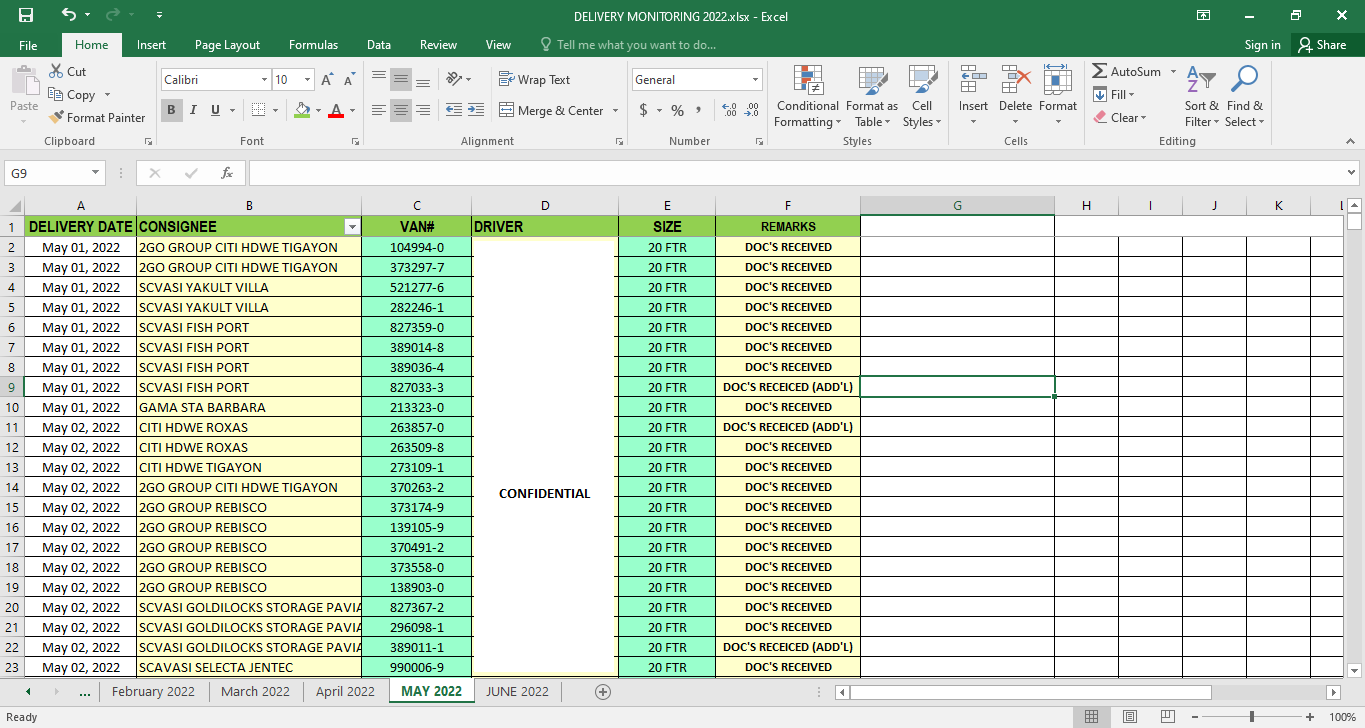
Task: Switch to the Insert ribbon tab
Action: point(151,45)
